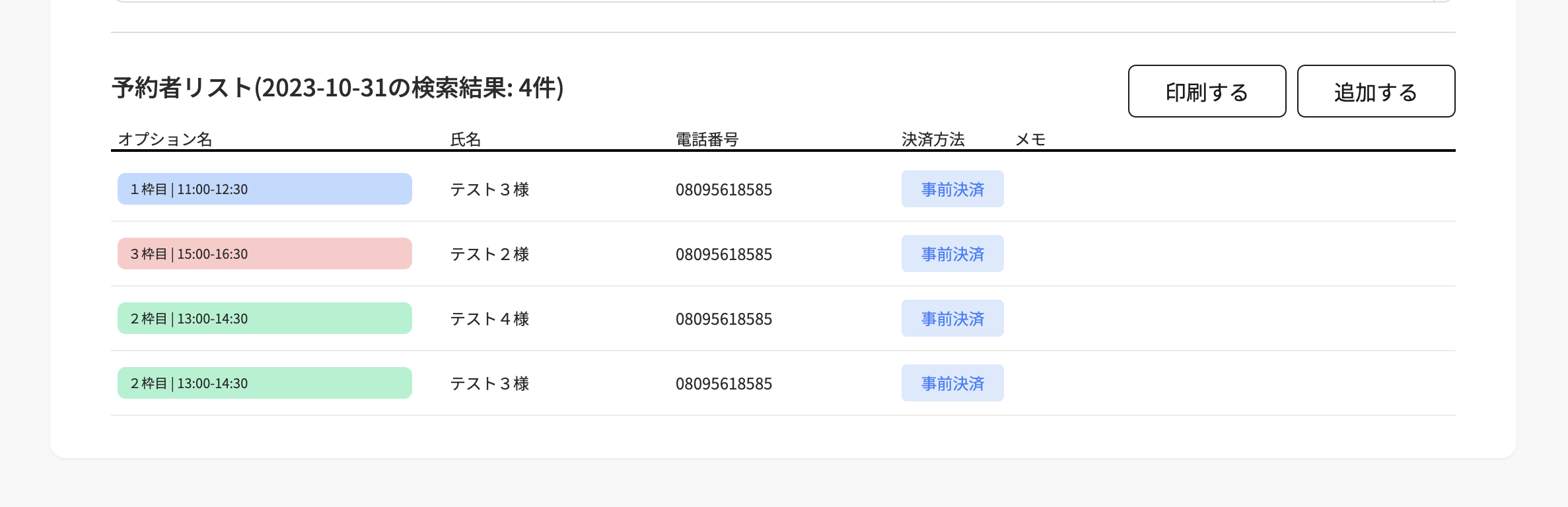Click the last row's 事前決済 payment badge

(951, 383)
